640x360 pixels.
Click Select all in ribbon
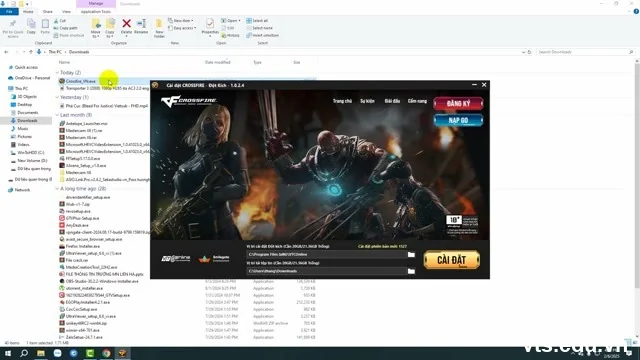(x=257, y=20)
